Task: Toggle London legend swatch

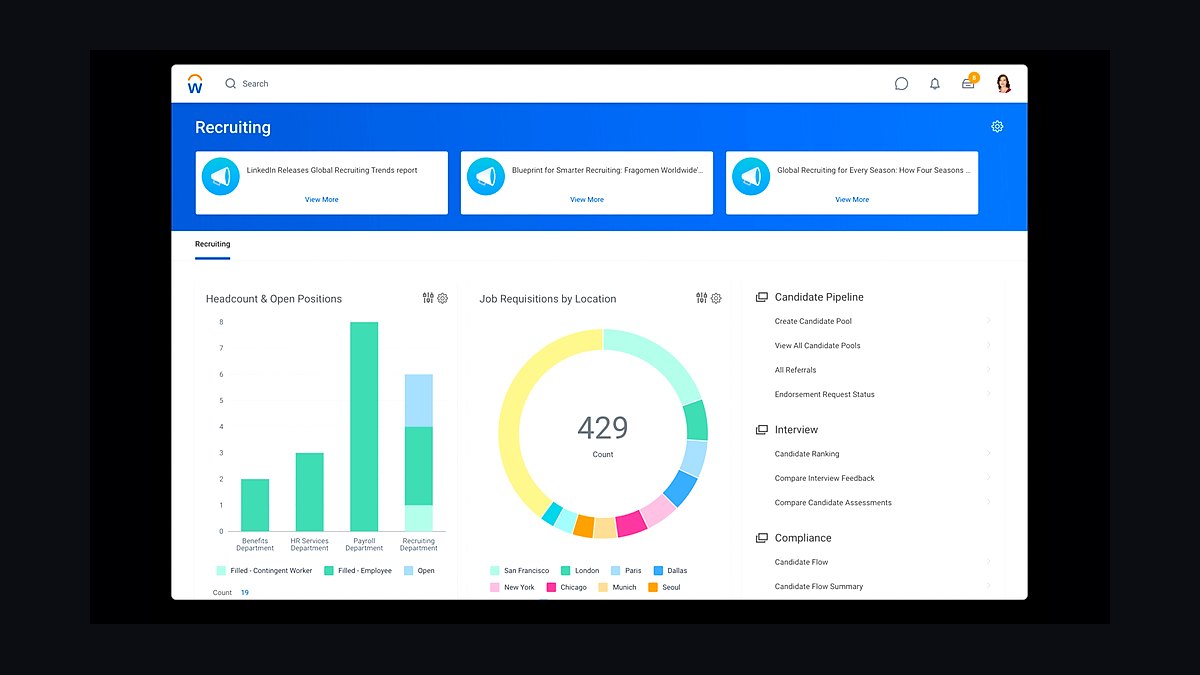Action: tap(565, 571)
